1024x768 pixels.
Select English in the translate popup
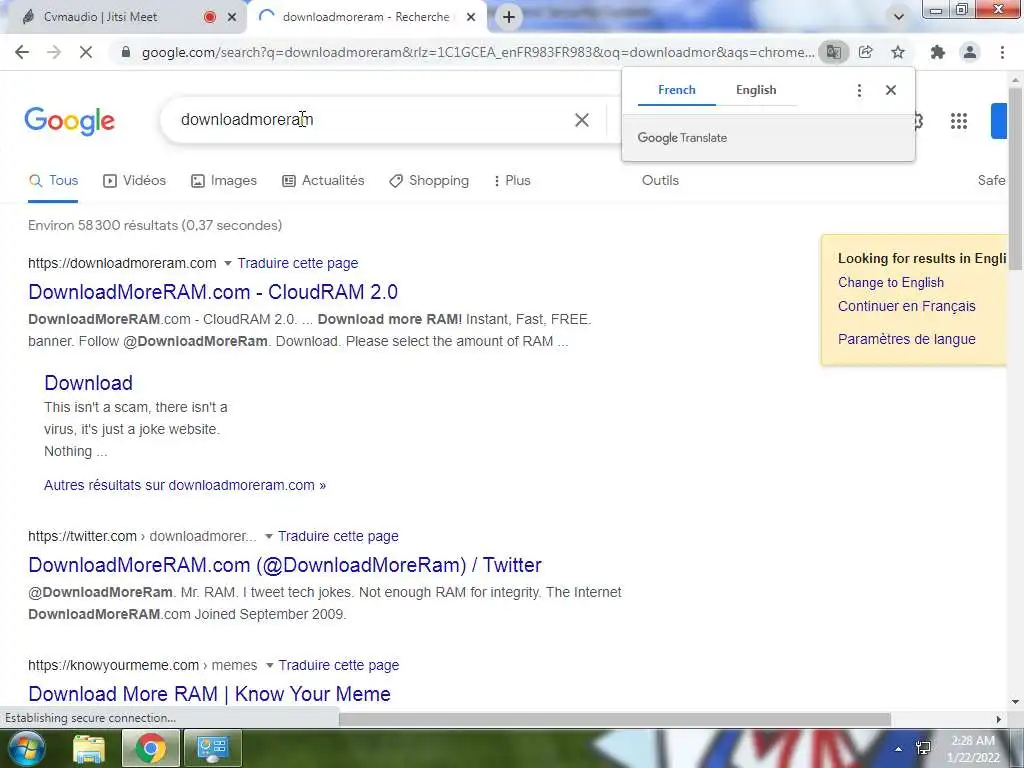pos(756,90)
